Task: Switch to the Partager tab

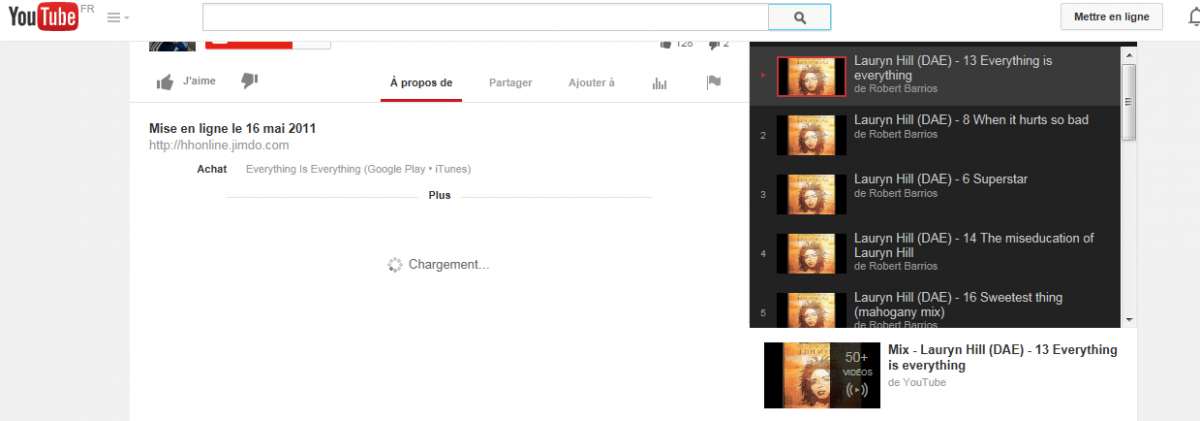Action: [x=510, y=83]
